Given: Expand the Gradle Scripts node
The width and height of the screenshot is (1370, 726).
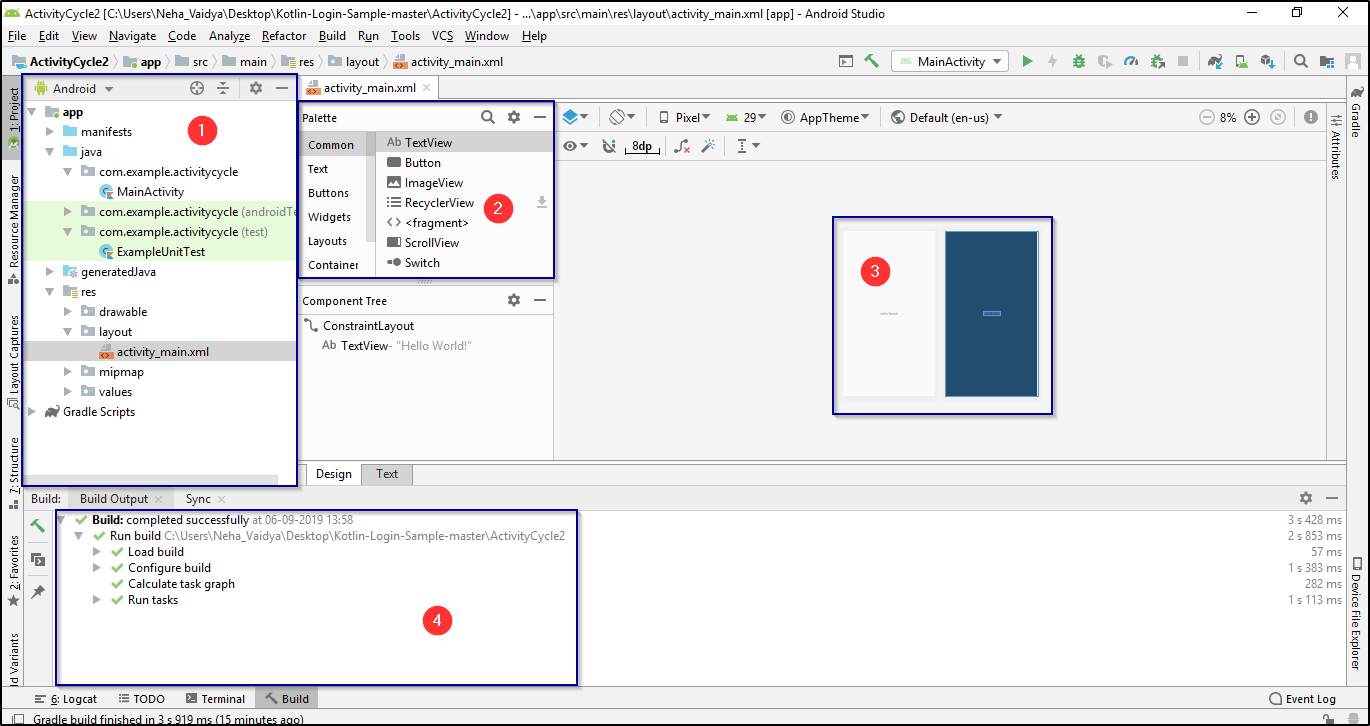Looking at the screenshot, I should click(x=31, y=411).
